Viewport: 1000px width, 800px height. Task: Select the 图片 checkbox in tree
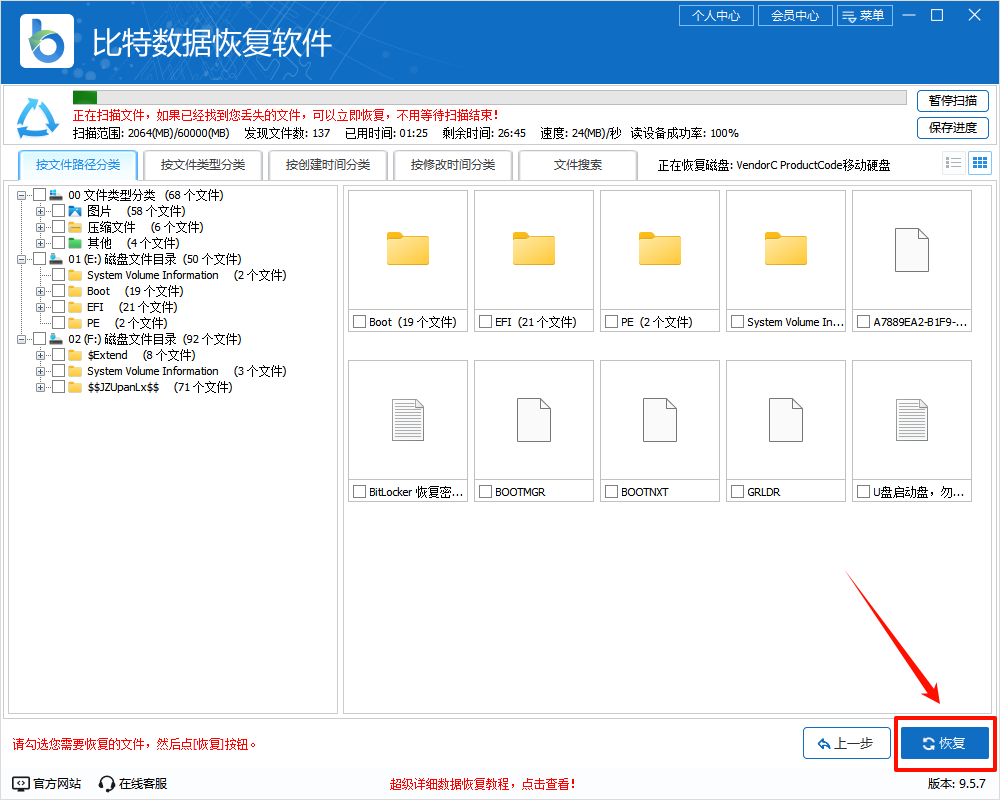pos(58,211)
